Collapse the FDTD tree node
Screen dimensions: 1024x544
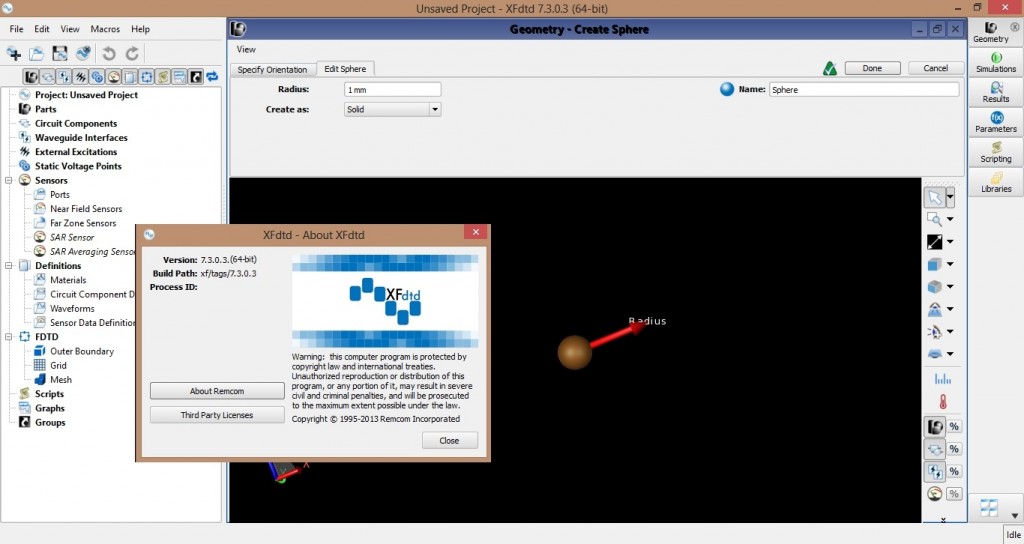coord(9,337)
